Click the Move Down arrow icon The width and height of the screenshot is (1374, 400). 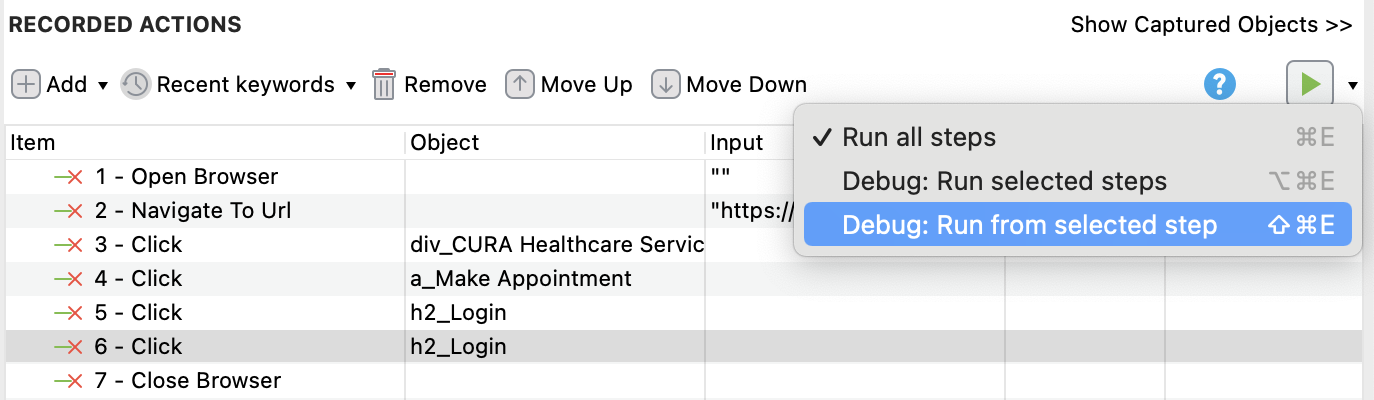(665, 85)
